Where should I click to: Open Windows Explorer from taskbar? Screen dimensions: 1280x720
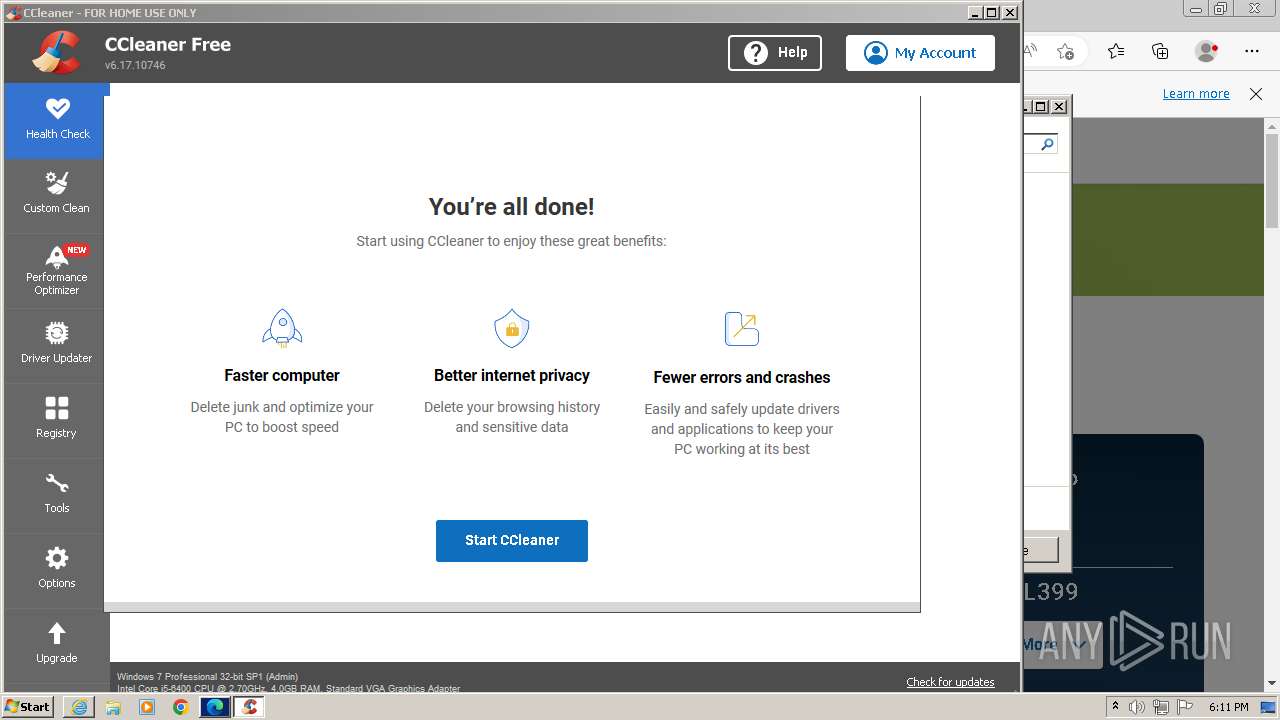click(x=113, y=707)
